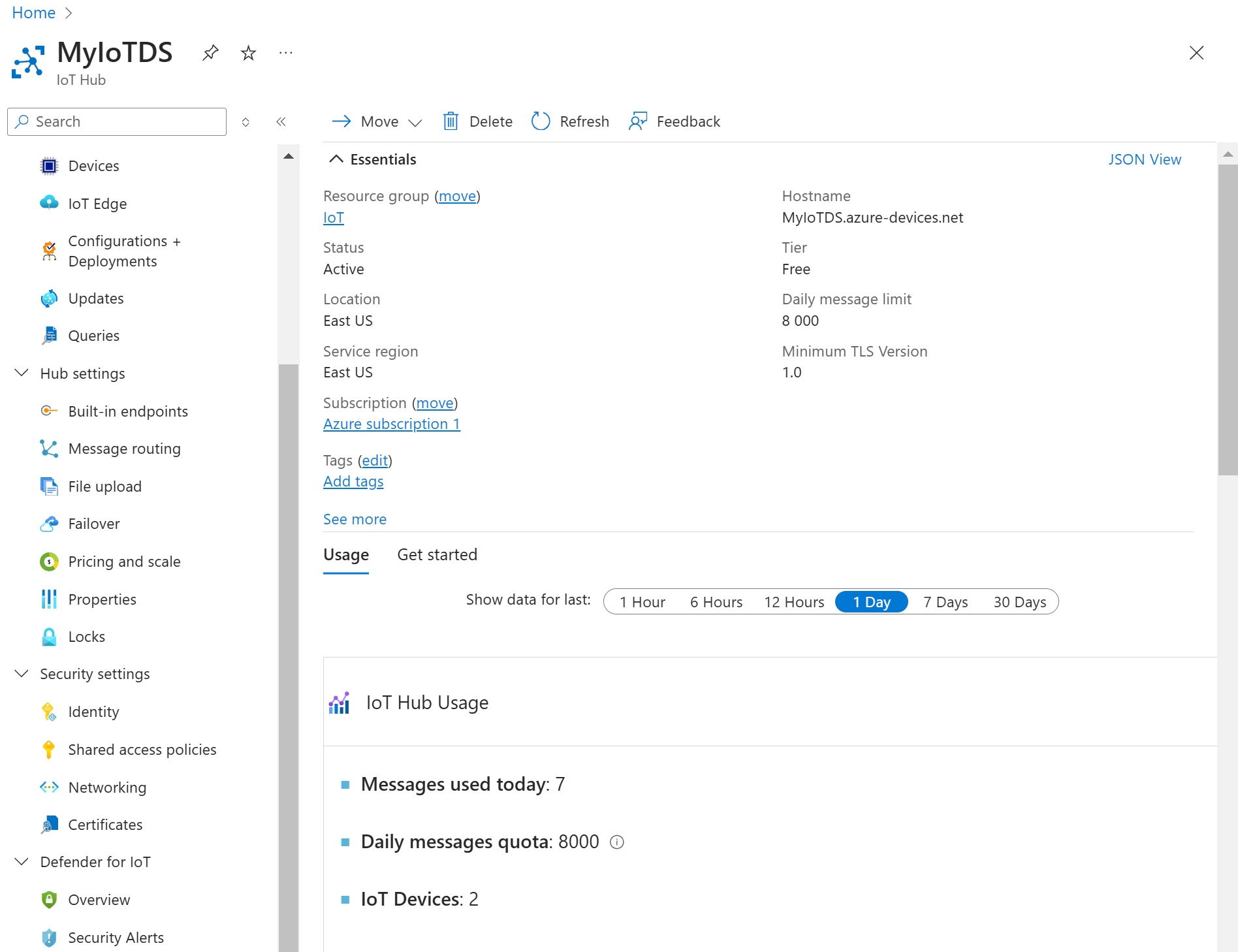
Task: Click edit link next to Tags
Action: tap(375, 460)
